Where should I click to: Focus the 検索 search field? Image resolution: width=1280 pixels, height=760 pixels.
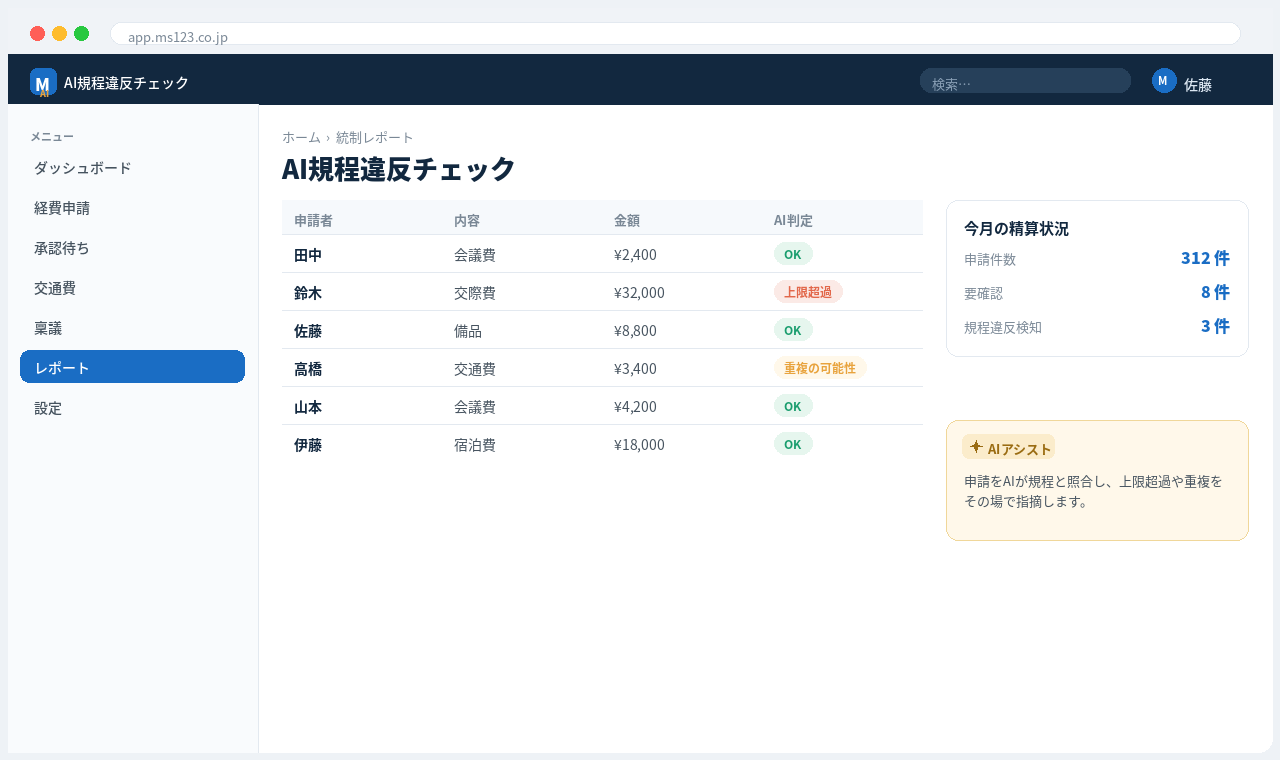(x=1025, y=81)
